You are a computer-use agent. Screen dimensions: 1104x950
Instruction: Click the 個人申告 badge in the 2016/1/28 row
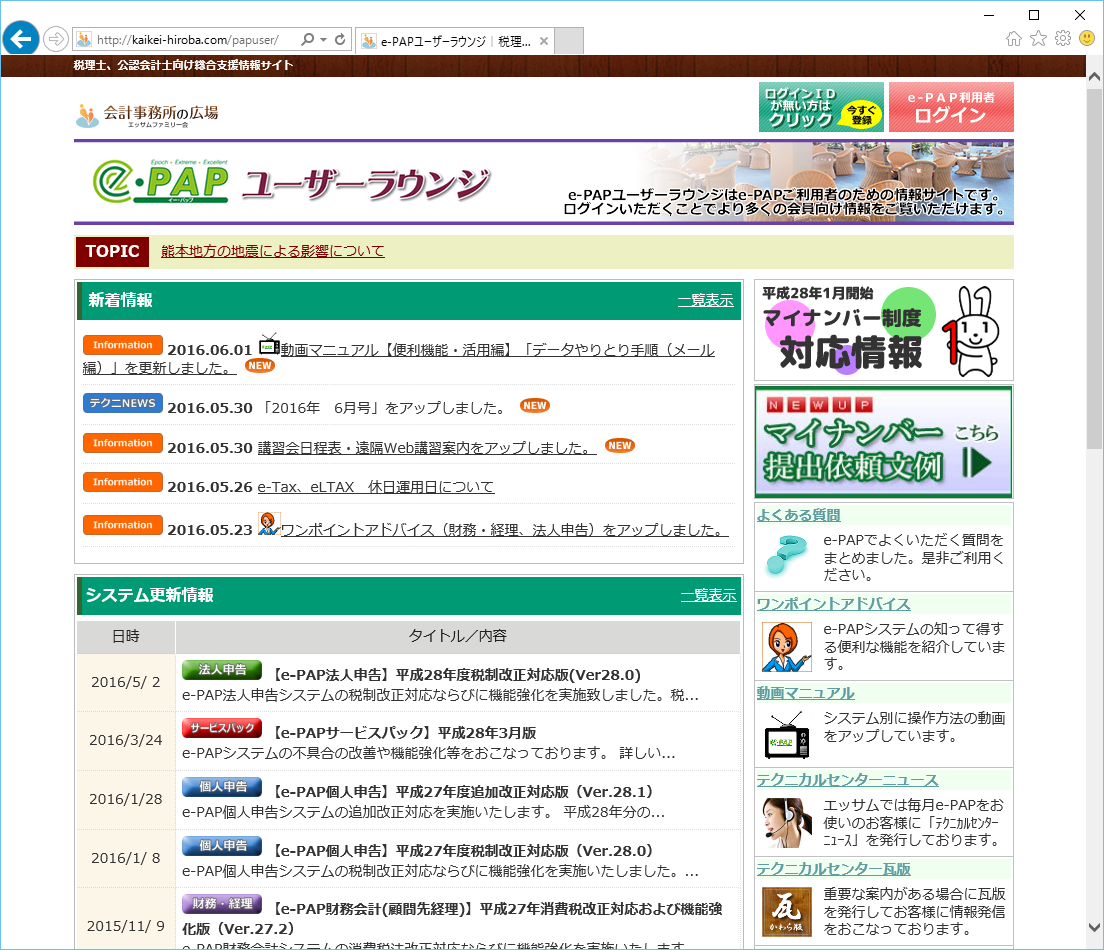point(222,787)
